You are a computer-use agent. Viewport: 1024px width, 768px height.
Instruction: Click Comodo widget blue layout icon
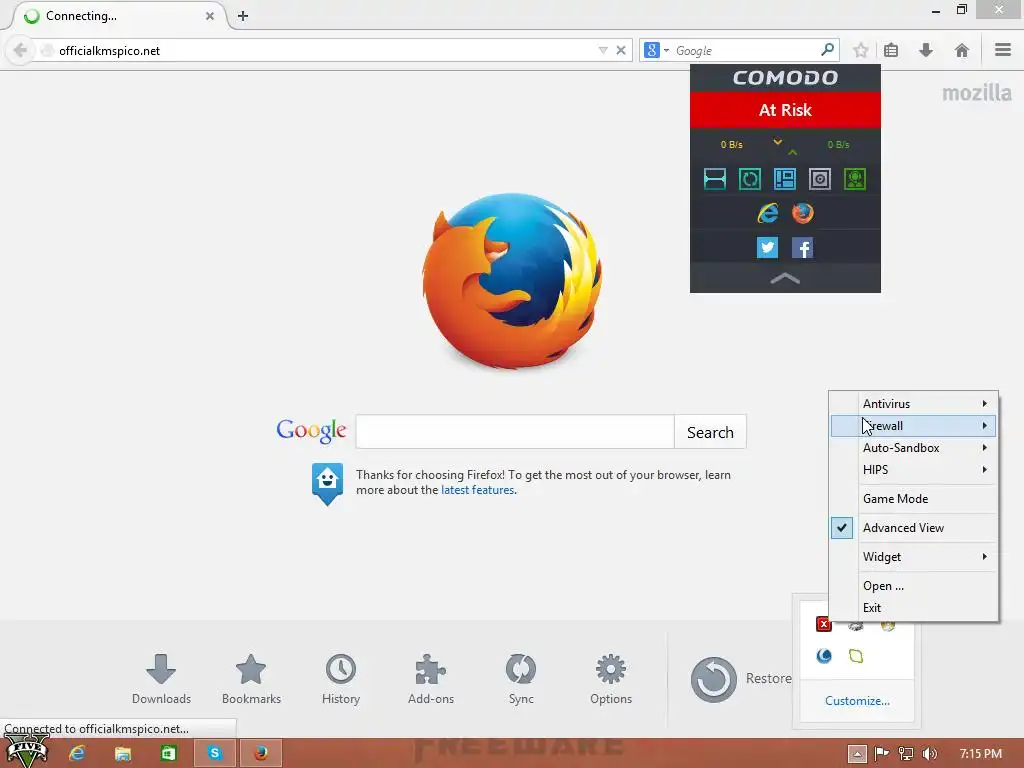(x=784, y=178)
